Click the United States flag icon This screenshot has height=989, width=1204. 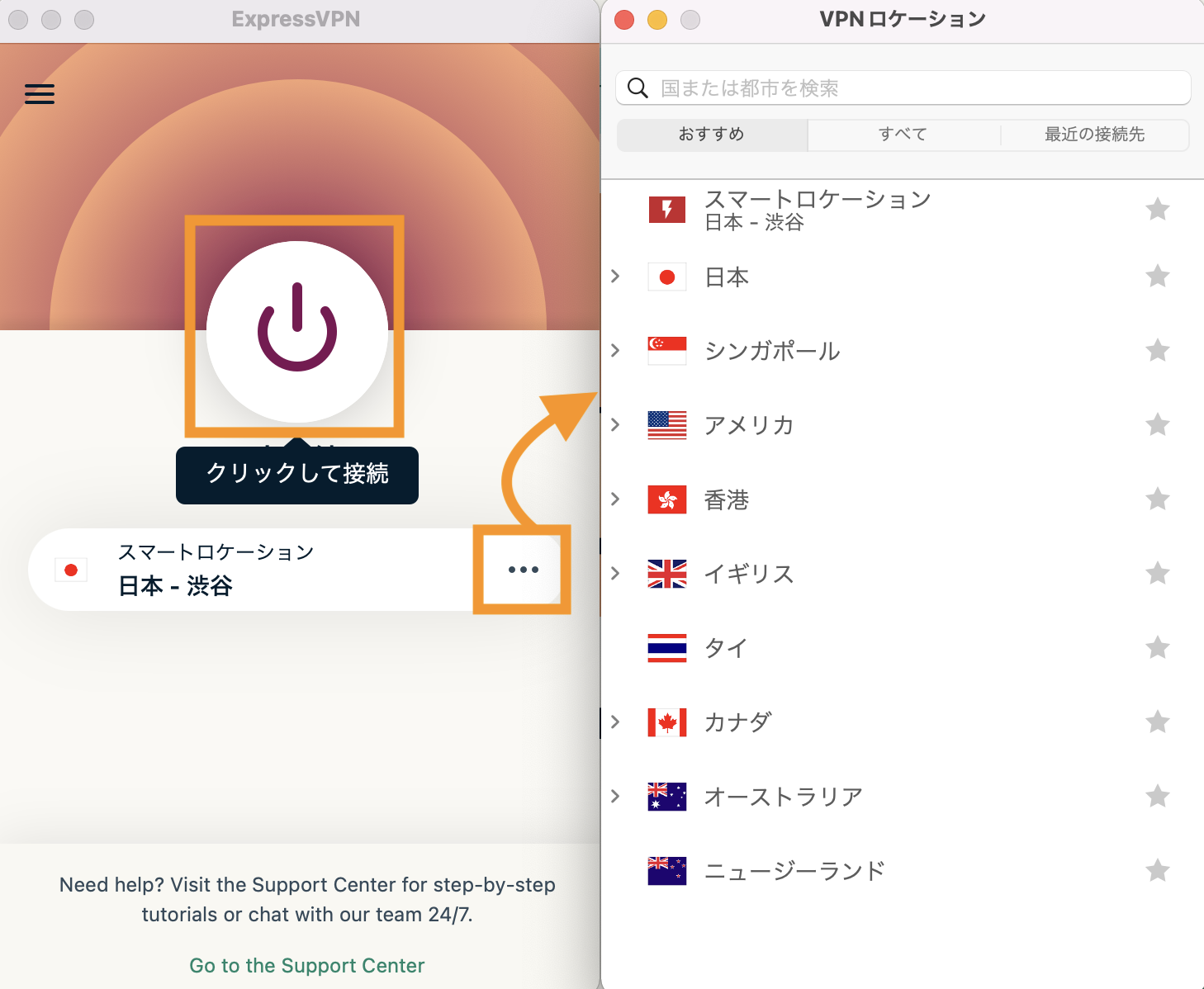pyautogui.click(x=667, y=425)
